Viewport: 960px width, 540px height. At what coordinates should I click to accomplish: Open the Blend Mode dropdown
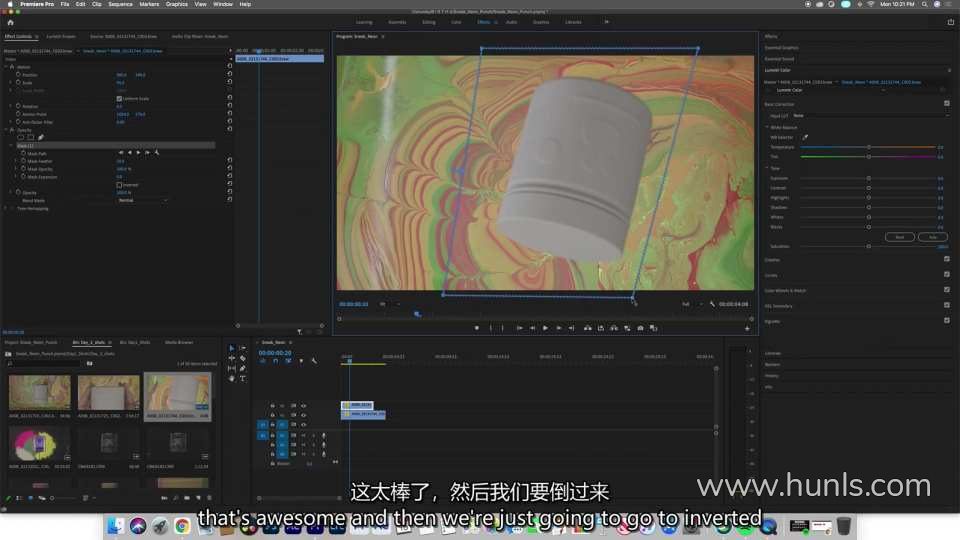click(142, 200)
